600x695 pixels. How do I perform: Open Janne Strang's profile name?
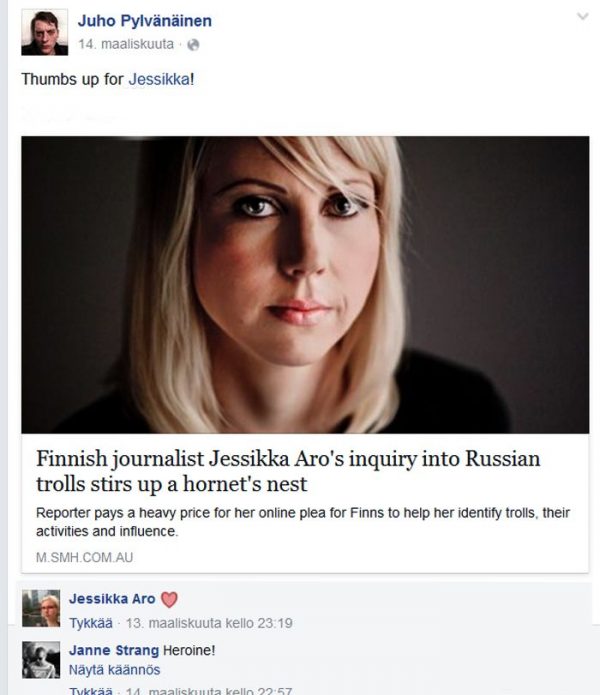pos(114,651)
